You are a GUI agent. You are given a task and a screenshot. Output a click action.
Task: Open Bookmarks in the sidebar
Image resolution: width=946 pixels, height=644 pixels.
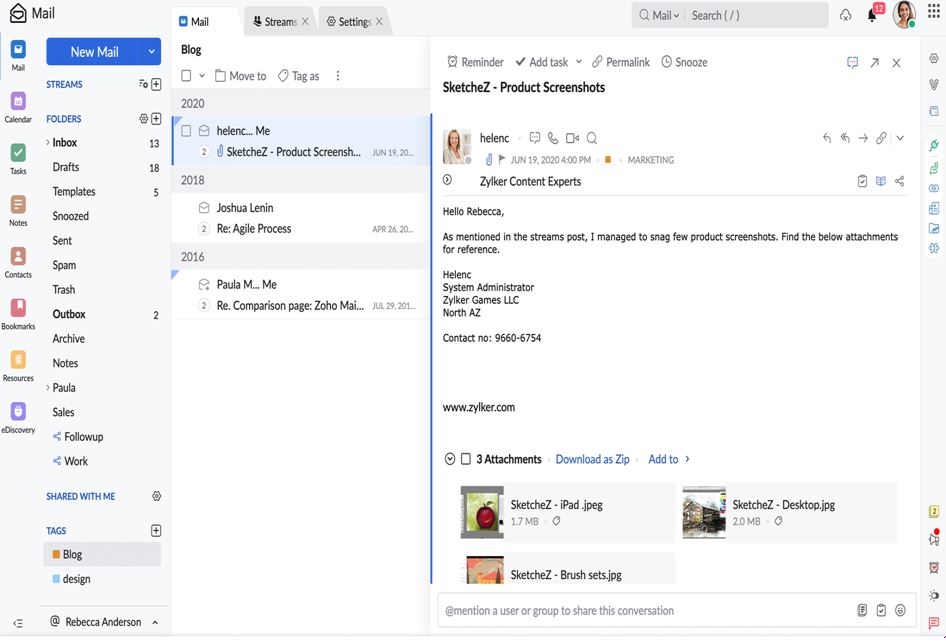coord(18,311)
